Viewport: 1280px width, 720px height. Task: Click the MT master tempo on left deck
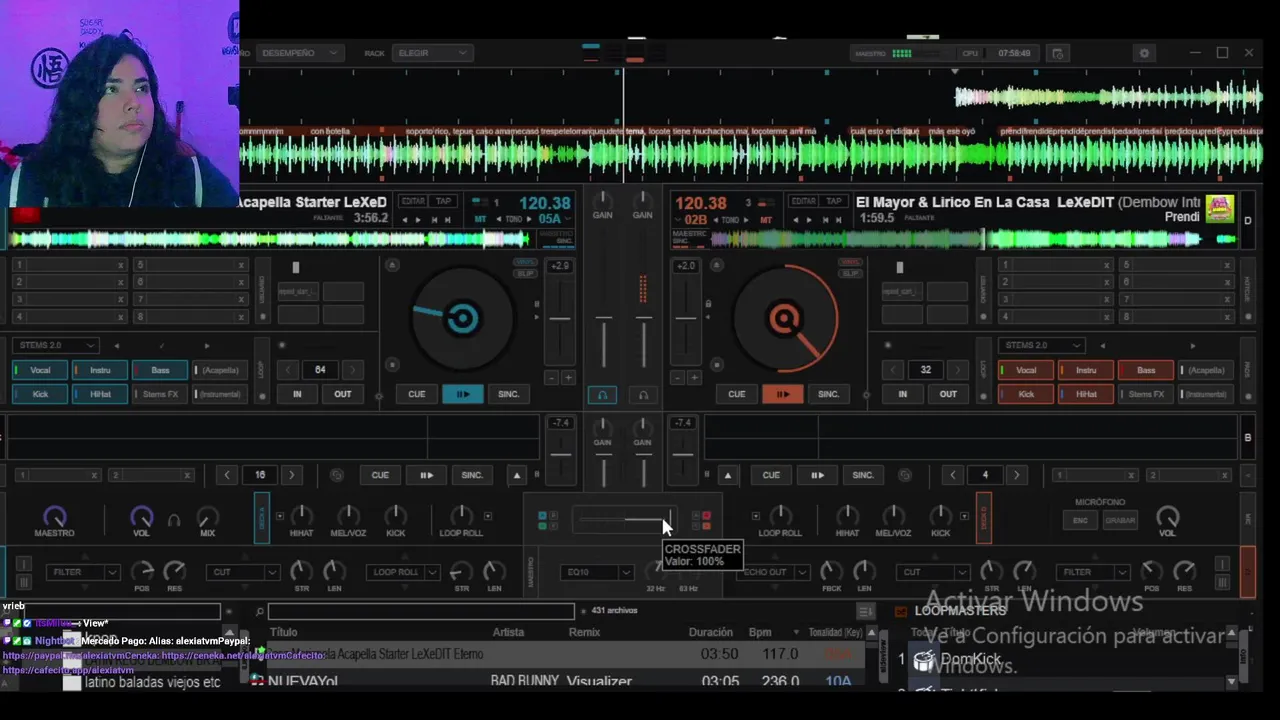pos(480,219)
